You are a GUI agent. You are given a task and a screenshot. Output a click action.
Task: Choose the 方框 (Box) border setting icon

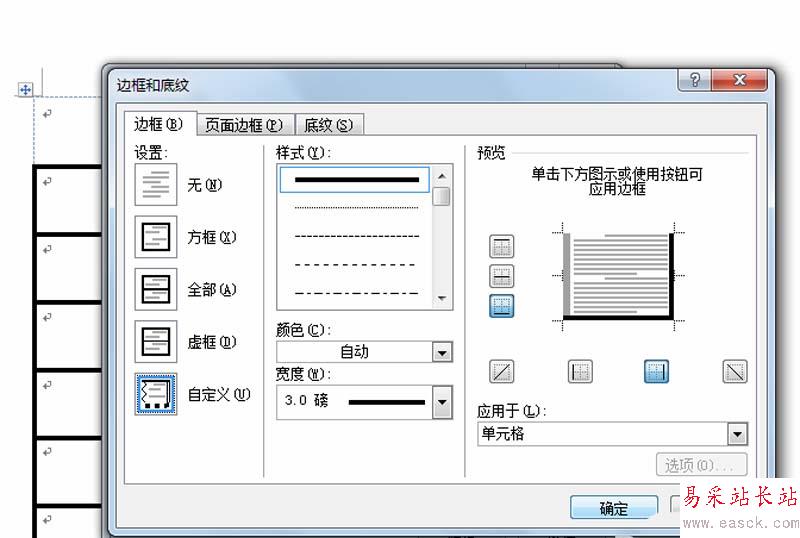tap(156, 237)
